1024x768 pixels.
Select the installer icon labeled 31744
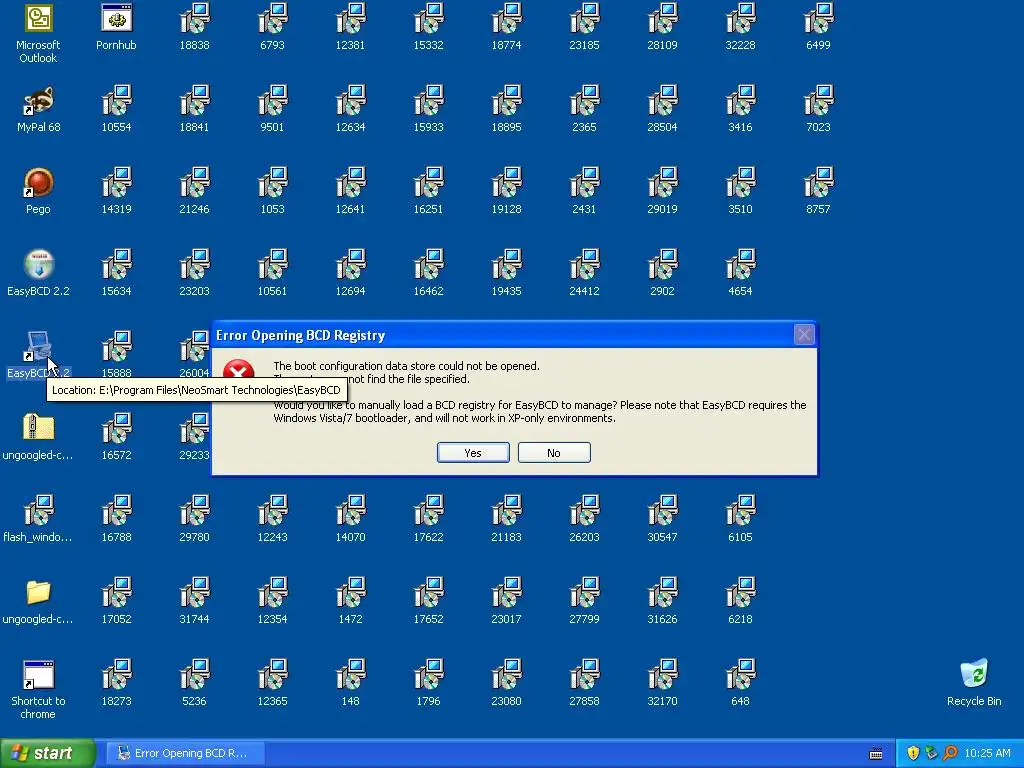coord(195,592)
